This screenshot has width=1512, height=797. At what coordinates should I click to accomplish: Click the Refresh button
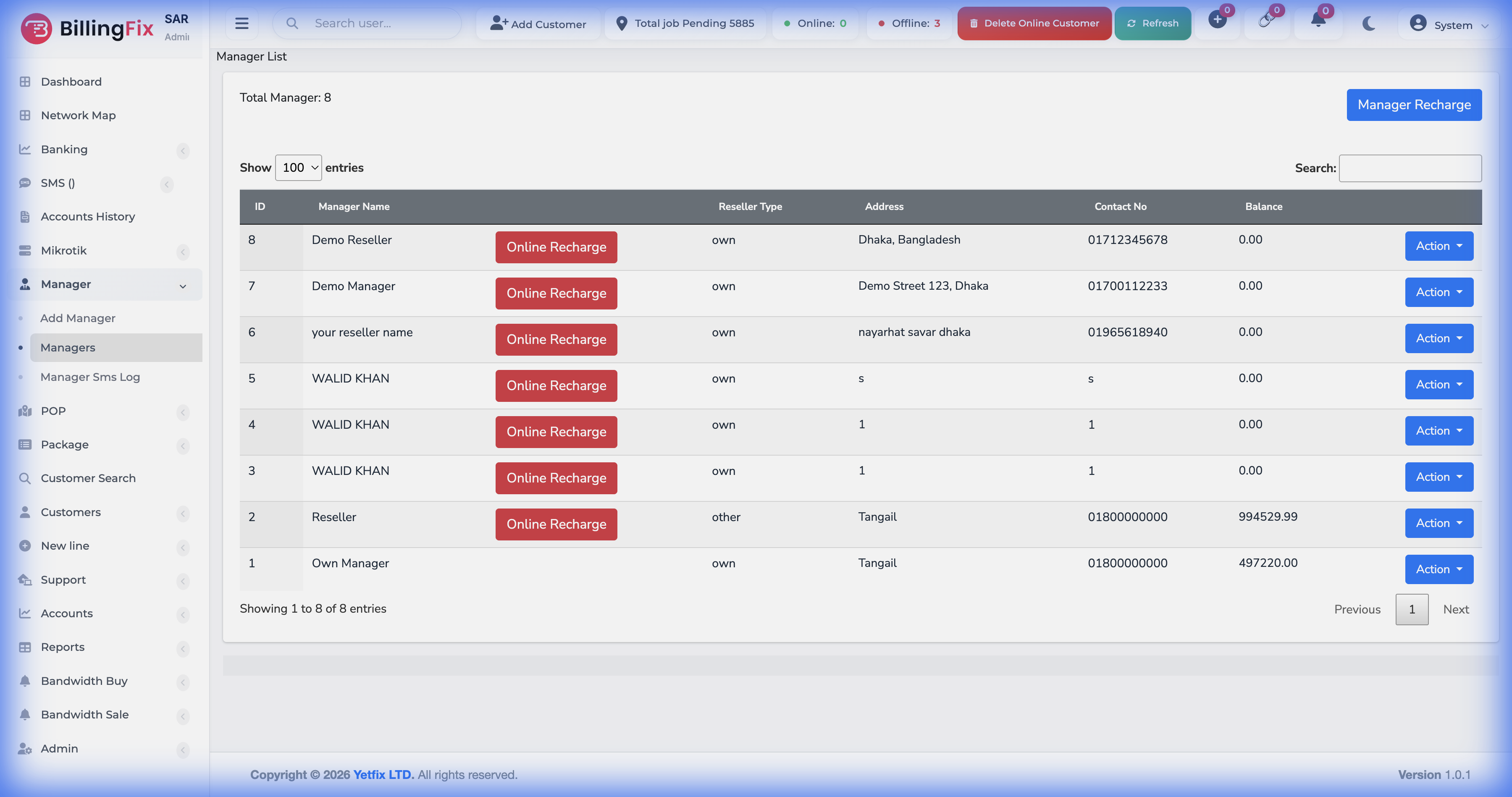point(1152,24)
